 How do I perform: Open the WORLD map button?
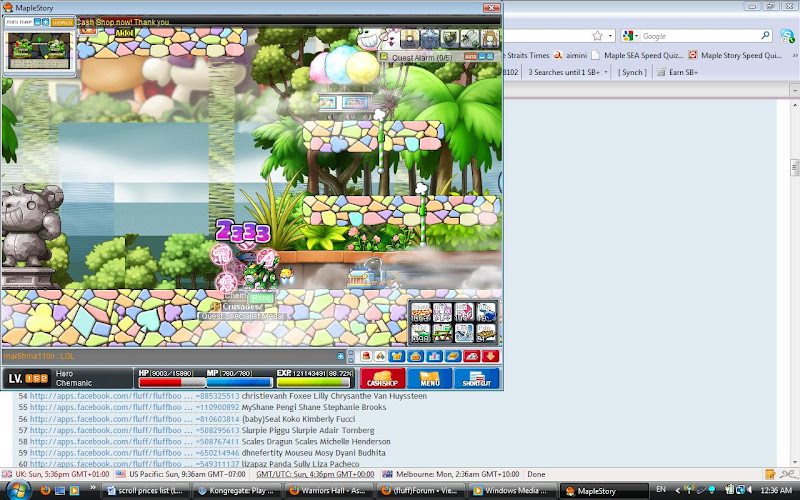pos(62,22)
